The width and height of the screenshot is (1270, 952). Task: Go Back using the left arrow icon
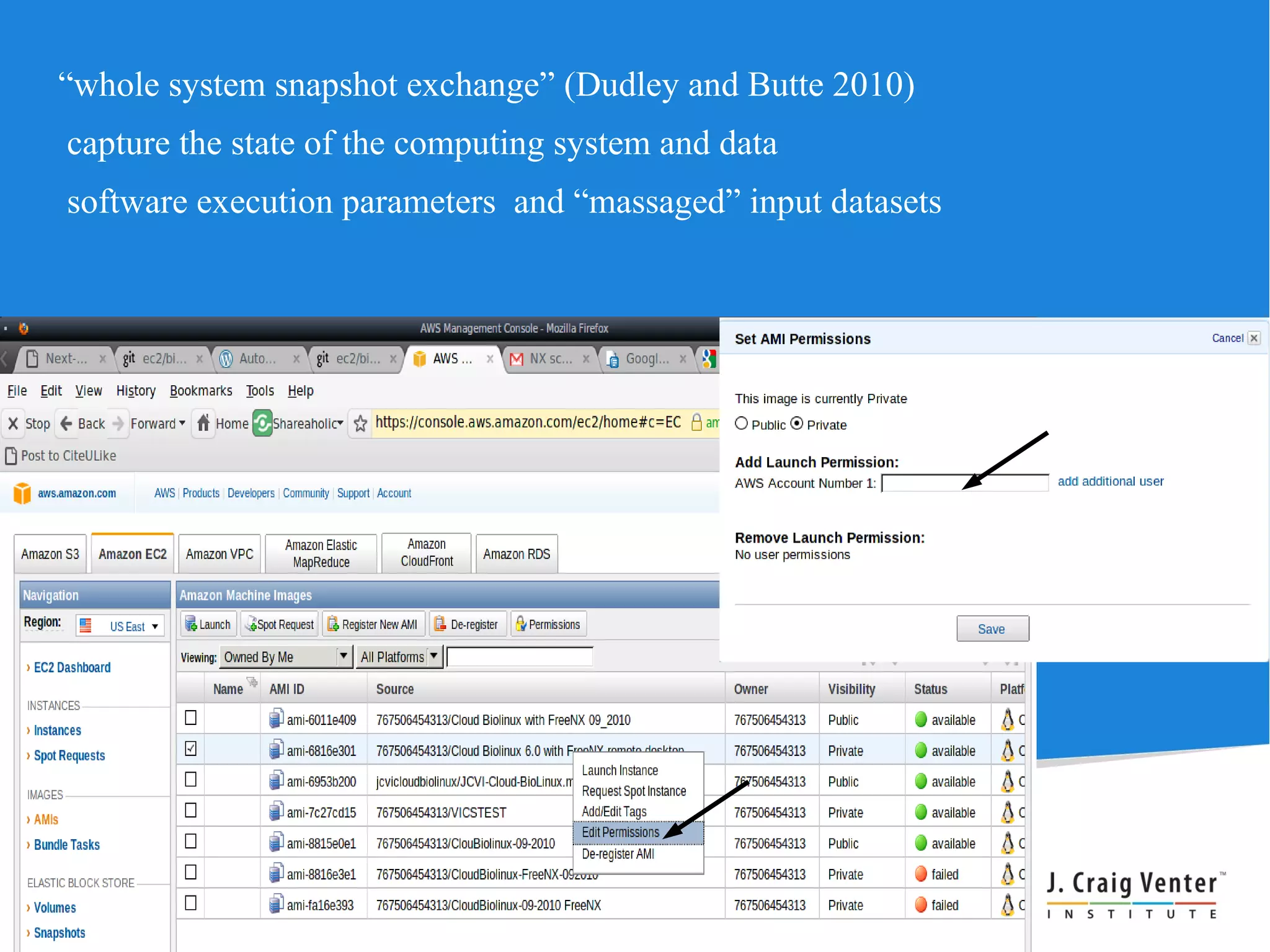coord(66,424)
